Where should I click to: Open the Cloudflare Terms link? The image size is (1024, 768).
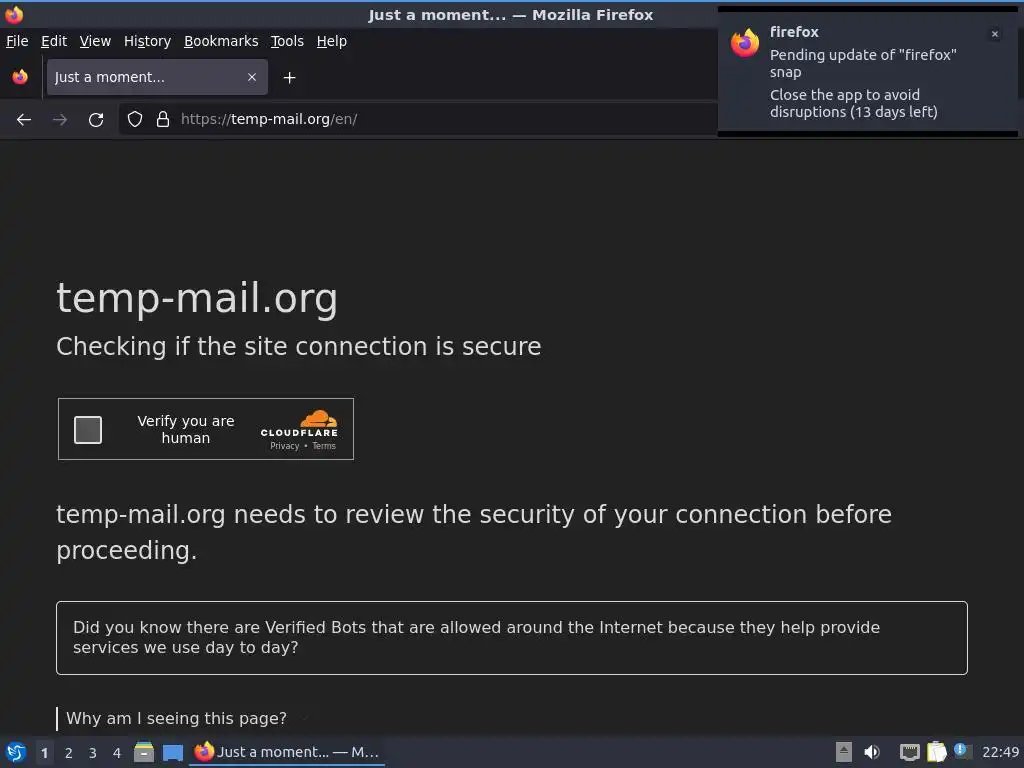tap(324, 446)
